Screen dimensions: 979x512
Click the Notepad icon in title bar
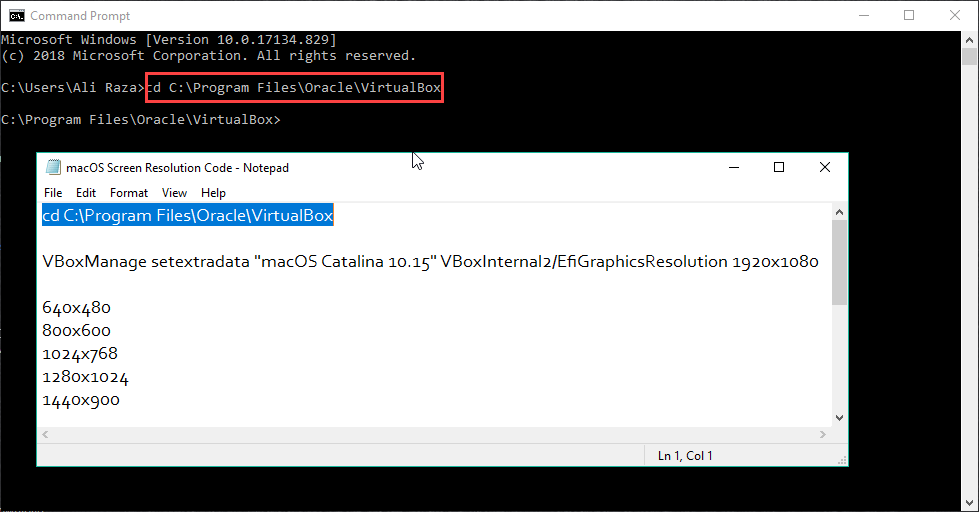coord(51,168)
